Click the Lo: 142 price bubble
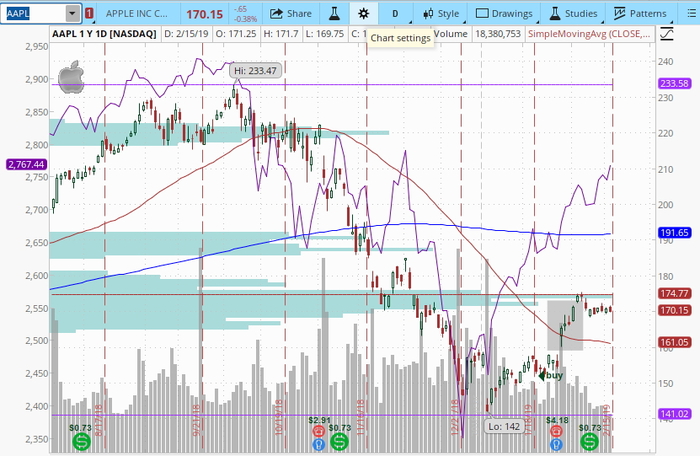700x456 pixels. [x=504, y=426]
